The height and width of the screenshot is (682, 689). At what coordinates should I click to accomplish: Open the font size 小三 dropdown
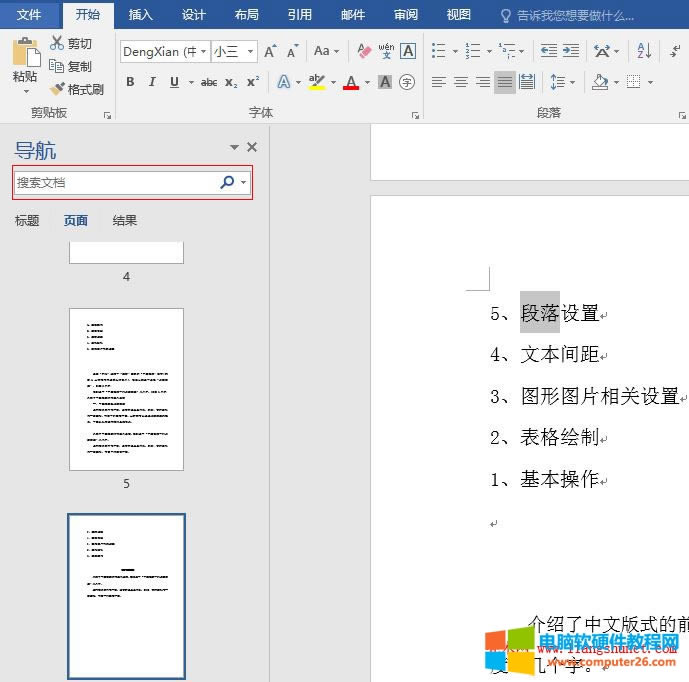[x=250, y=51]
